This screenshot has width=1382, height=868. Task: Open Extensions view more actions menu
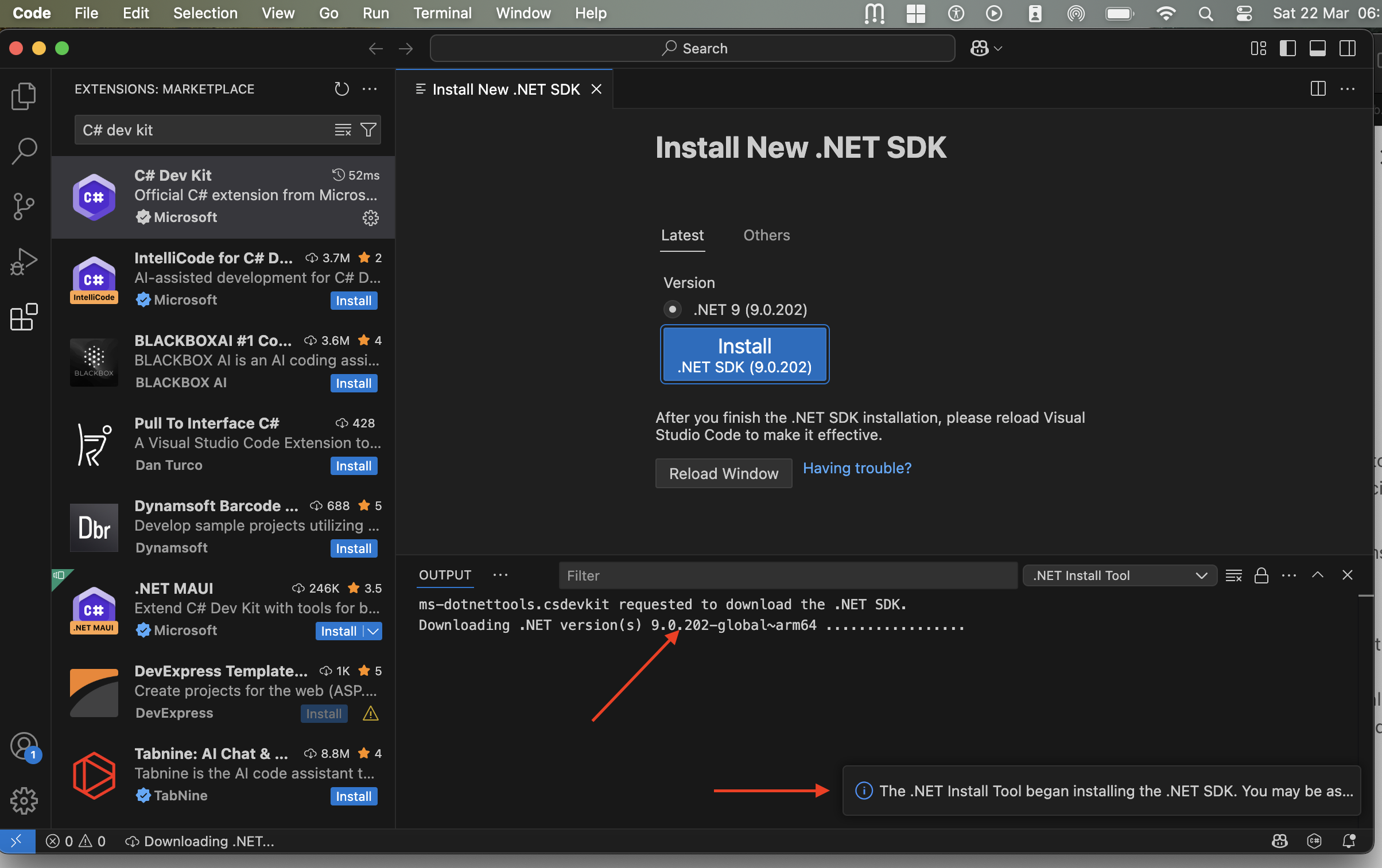pyautogui.click(x=370, y=89)
